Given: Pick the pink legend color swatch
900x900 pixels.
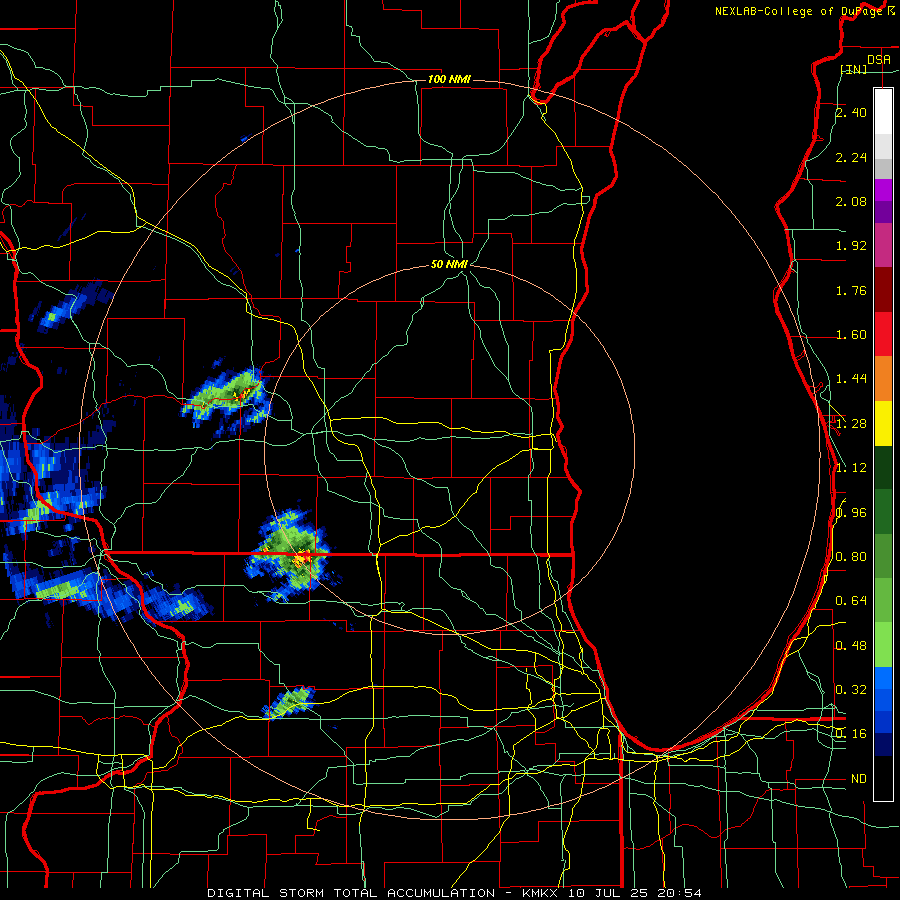Looking at the screenshot, I should [x=883, y=245].
